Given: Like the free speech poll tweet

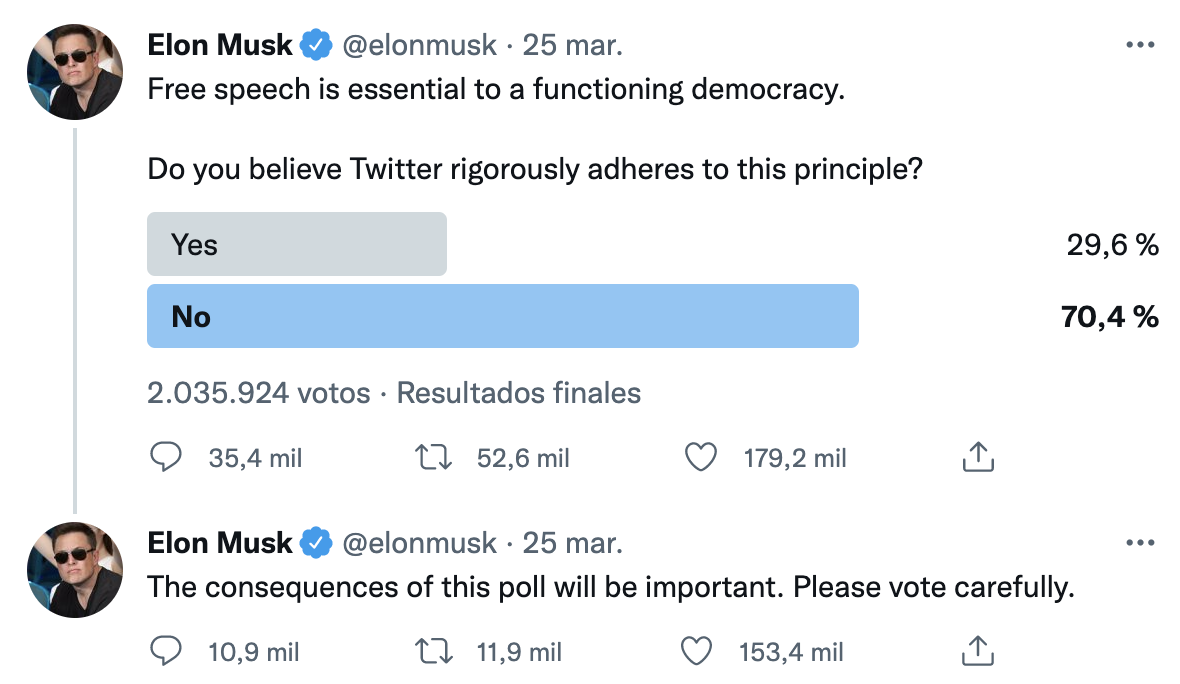Looking at the screenshot, I should click(701, 457).
